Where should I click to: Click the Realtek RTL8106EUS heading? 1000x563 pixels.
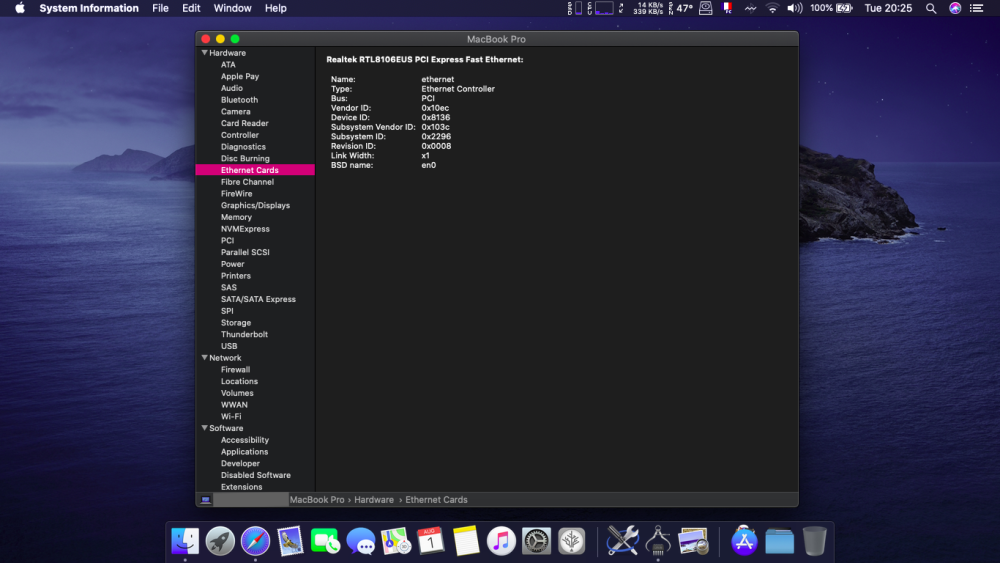[x=425, y=59]
